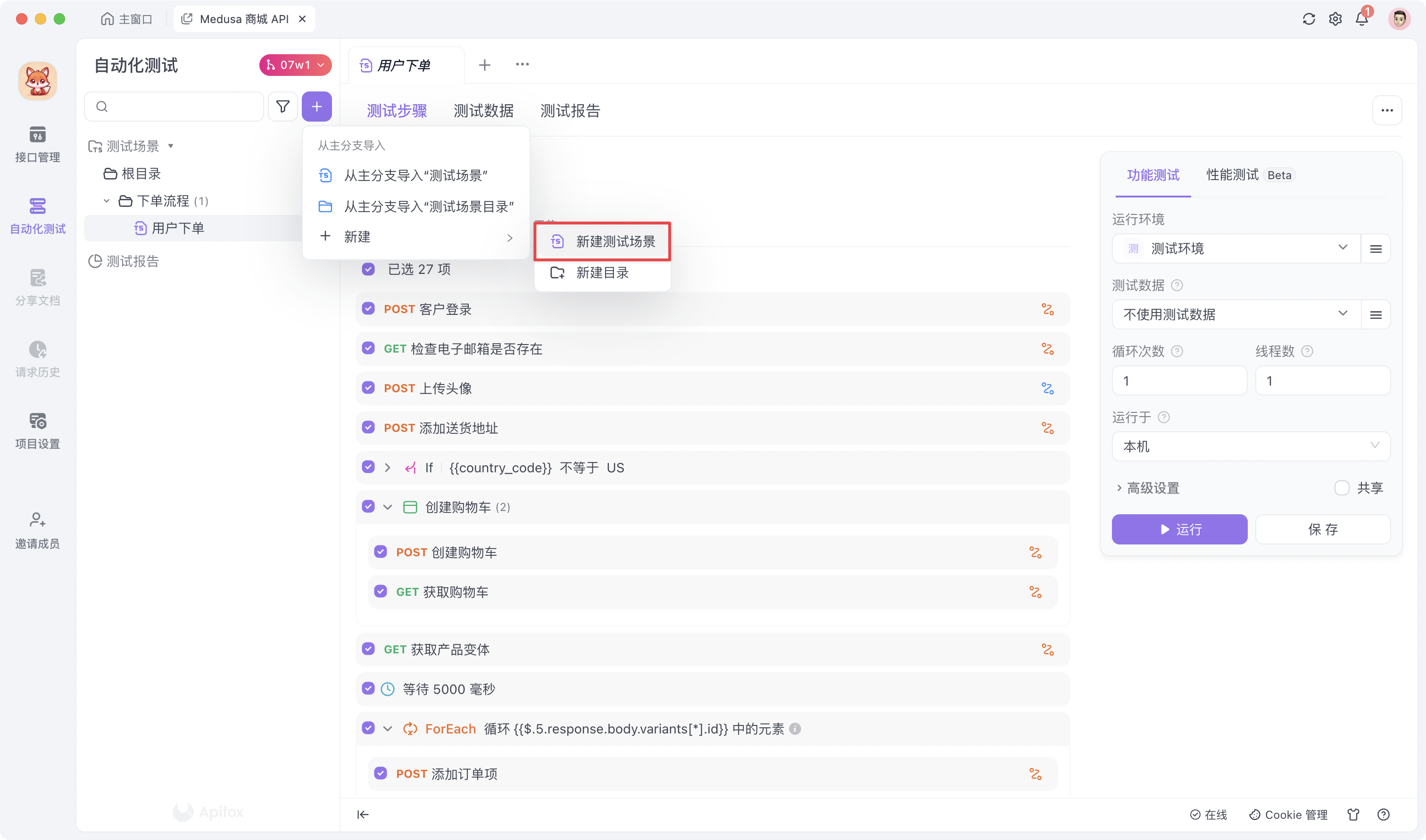The width and height of the screenshot is (1426, 840).
Task: Click the 运行 button
Action: (1179, 529)
